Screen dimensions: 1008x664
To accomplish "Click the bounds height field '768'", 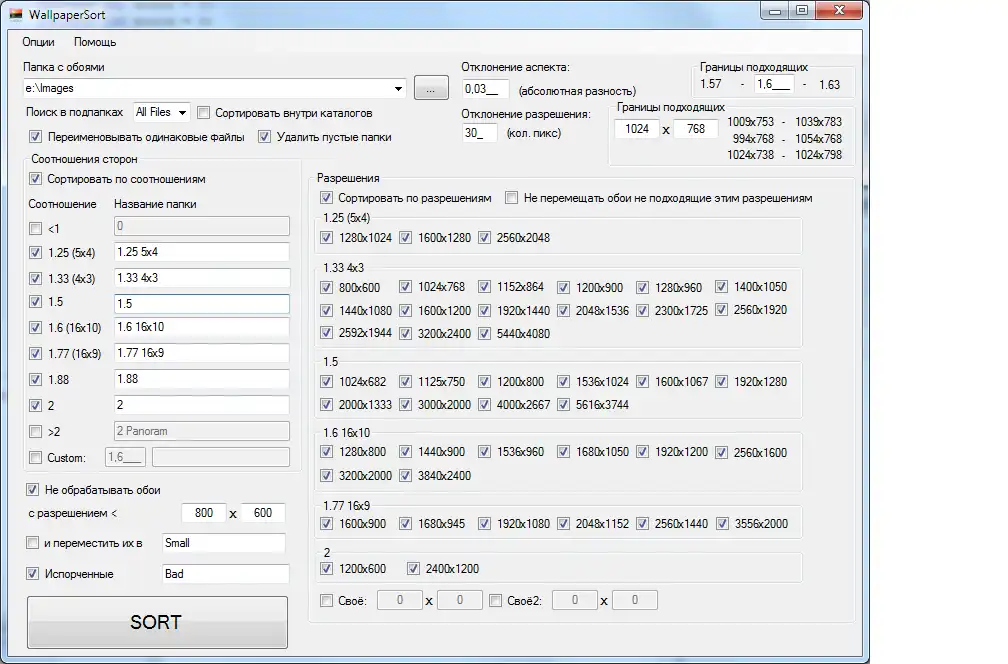I will point(696,129).
